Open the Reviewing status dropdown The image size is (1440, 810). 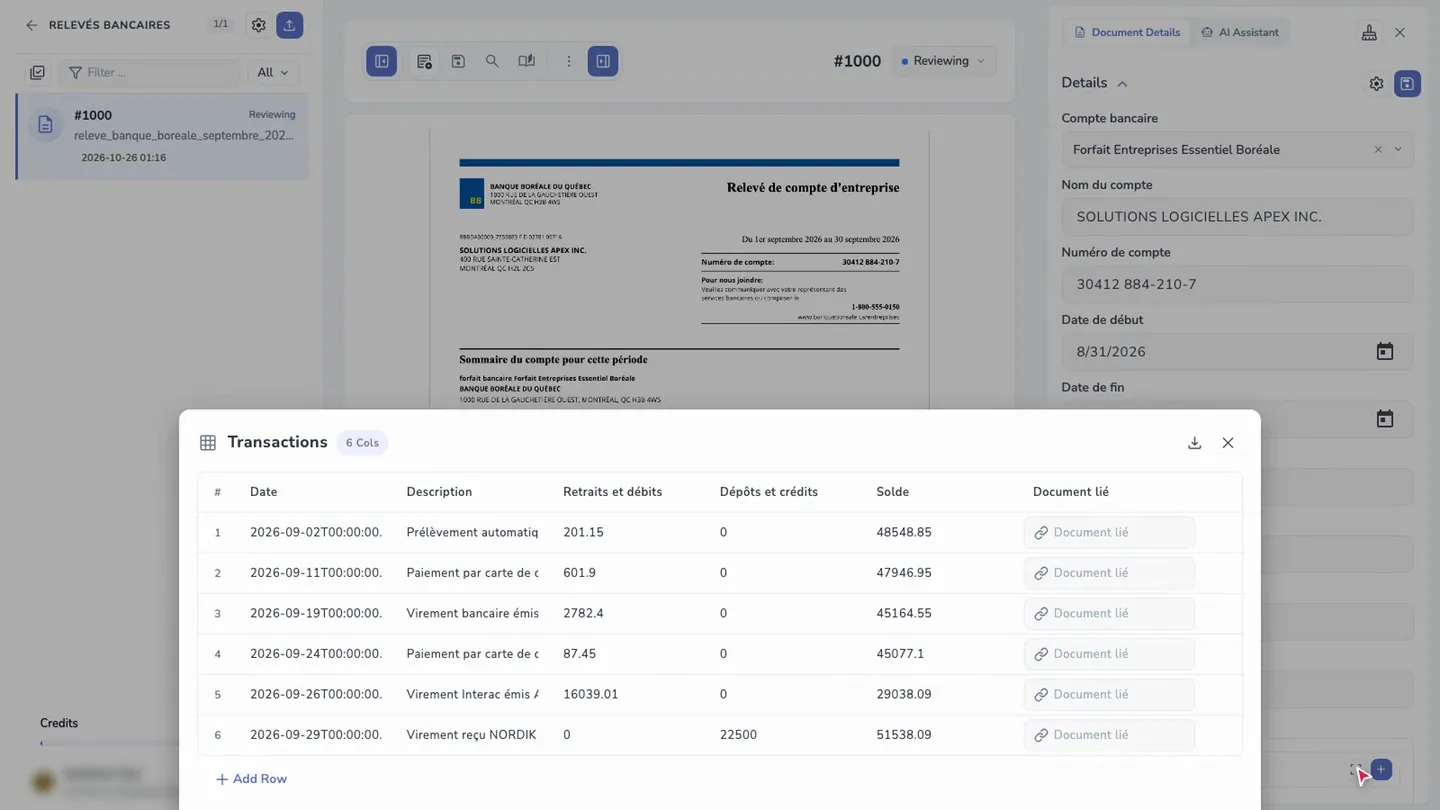[943, 61]
